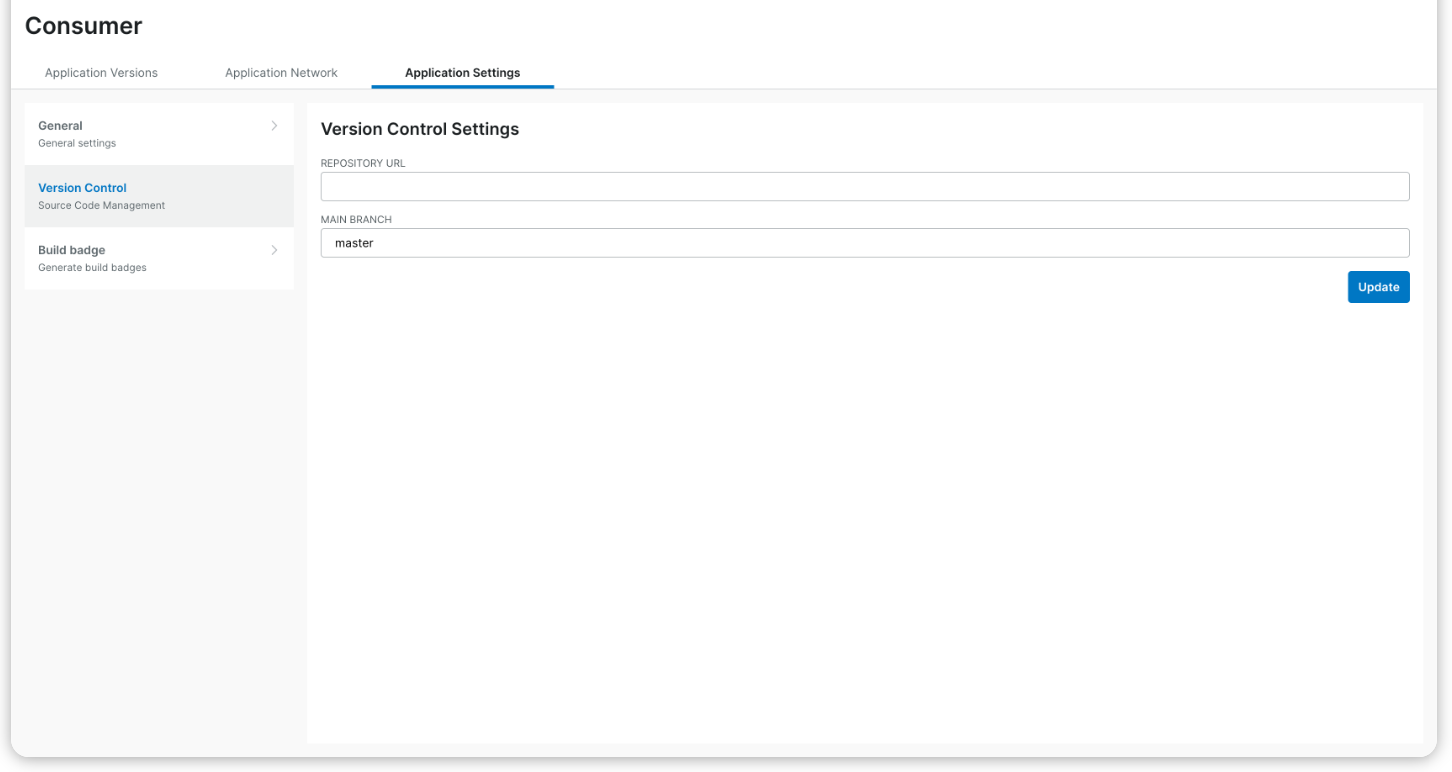This screenshot has width=1452, height=772.
Task: Click the Version Control Settings heading
Action: (x=419, y=129)
